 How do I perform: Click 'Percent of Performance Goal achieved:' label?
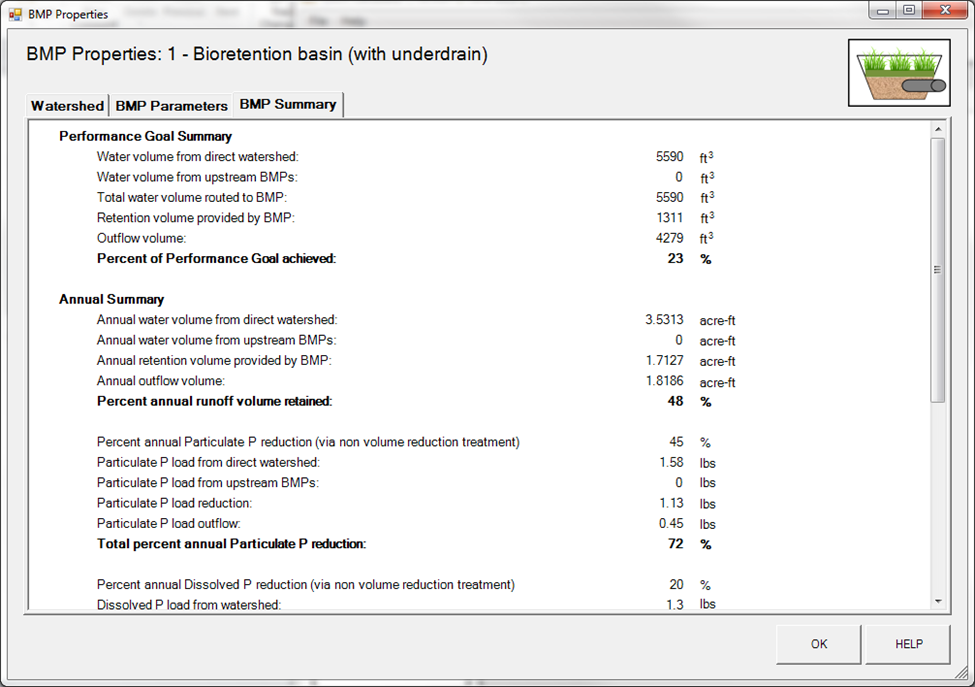tap(216, 259)
